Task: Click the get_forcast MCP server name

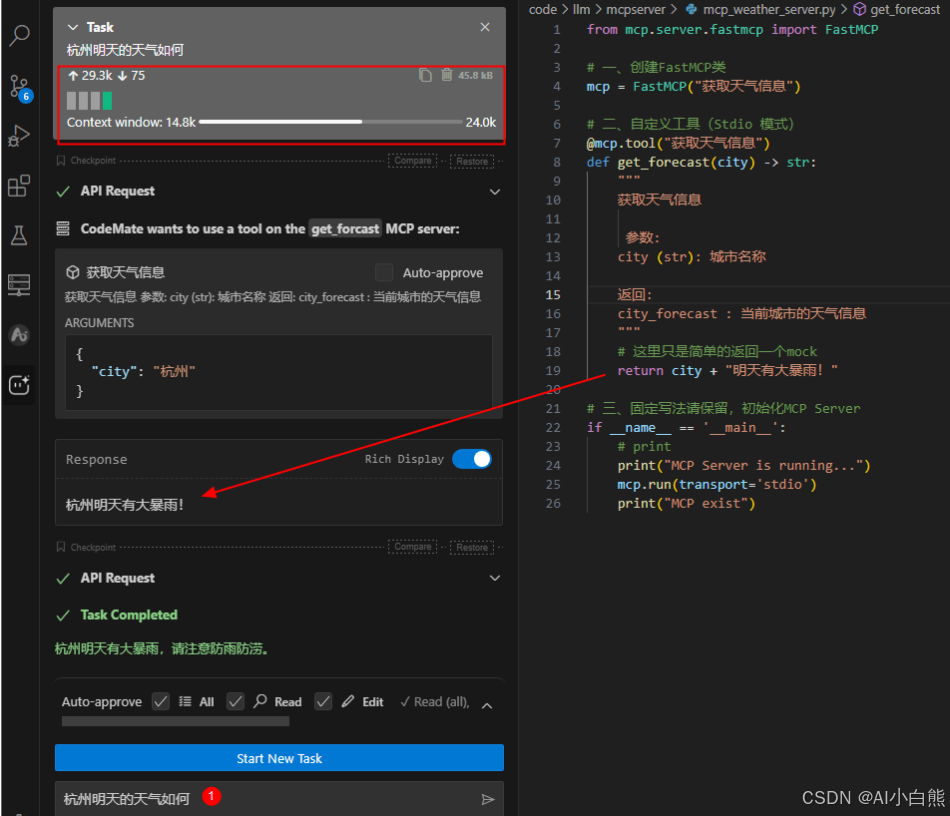Action: (x=345, y=228)
